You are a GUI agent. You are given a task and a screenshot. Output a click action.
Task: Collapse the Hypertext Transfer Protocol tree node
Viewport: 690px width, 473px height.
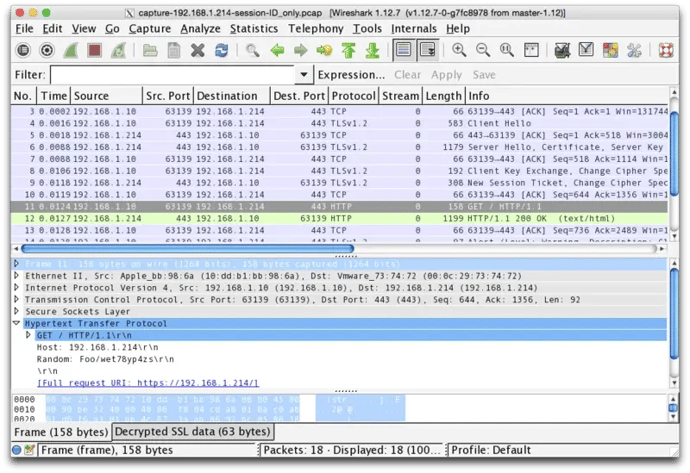click(x=17, y=324)
